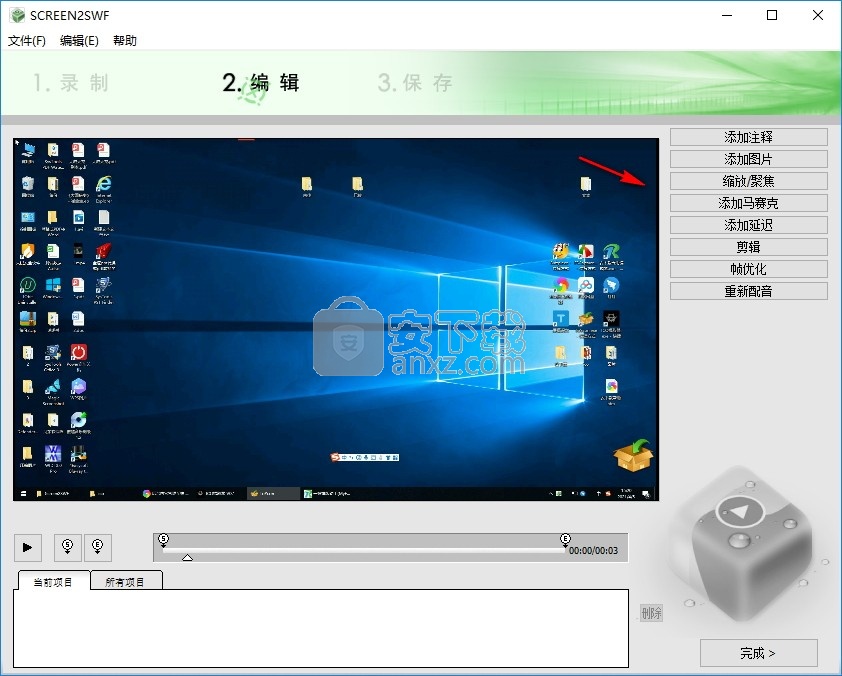Image resolution: width=842 pixels, height=676 pixels.
Task: Switch to the 所有项目 tab
Action: click(125, 582)
